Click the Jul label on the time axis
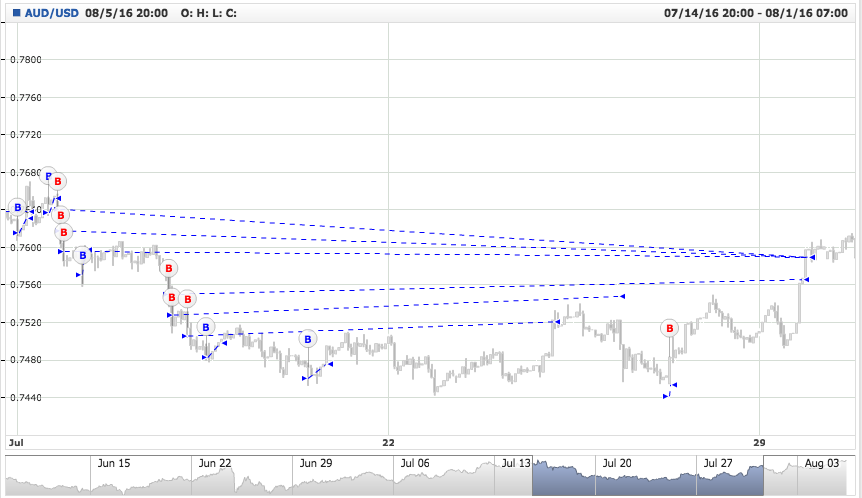The width and height of the screenshot is (862, 498). point(16,442)
